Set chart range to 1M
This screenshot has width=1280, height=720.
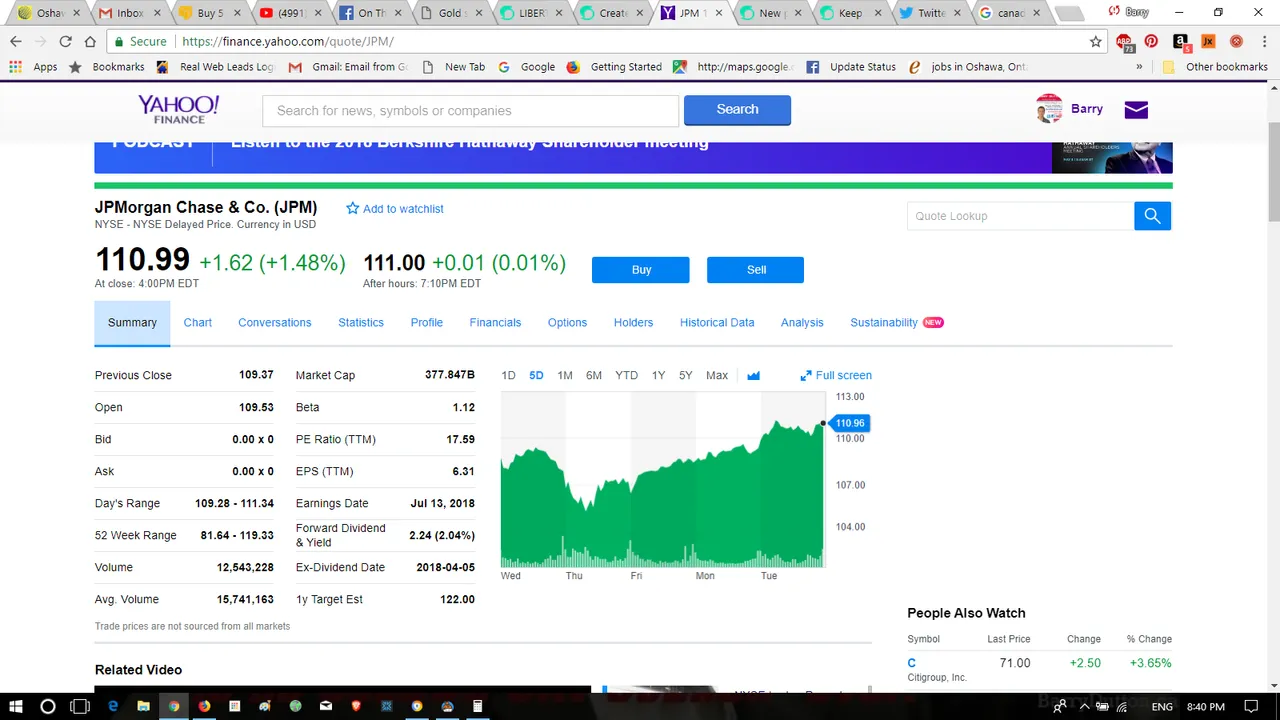click(x=565, y=376)
